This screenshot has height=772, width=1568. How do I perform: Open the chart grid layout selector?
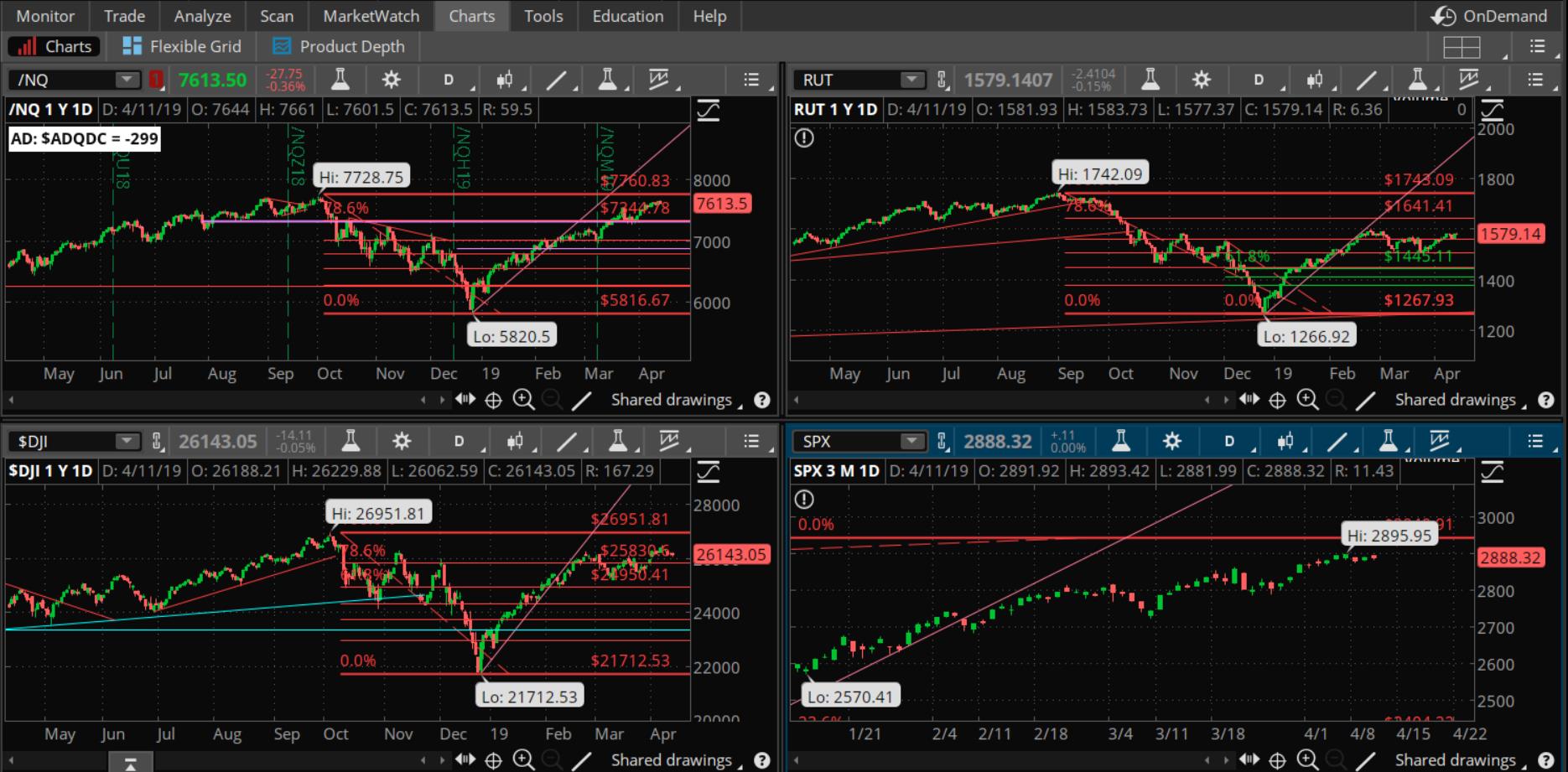pos(1462,47)
